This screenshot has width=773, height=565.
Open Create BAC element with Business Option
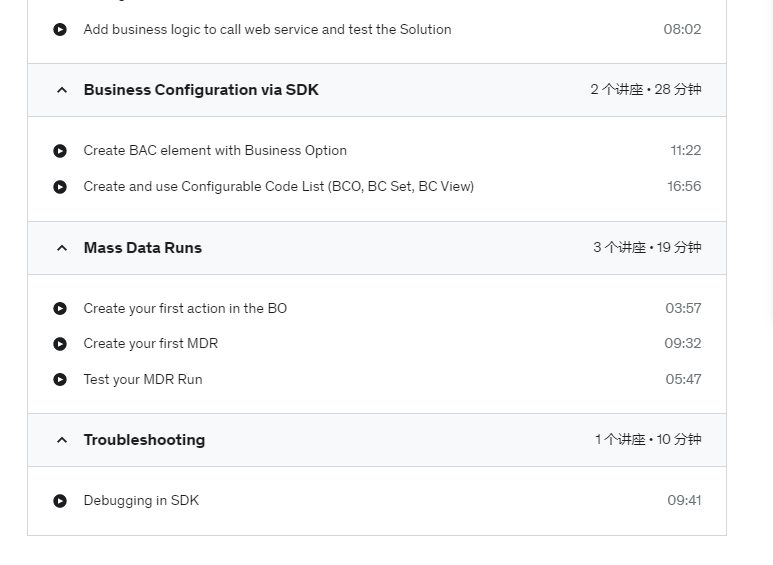[215, 150]
